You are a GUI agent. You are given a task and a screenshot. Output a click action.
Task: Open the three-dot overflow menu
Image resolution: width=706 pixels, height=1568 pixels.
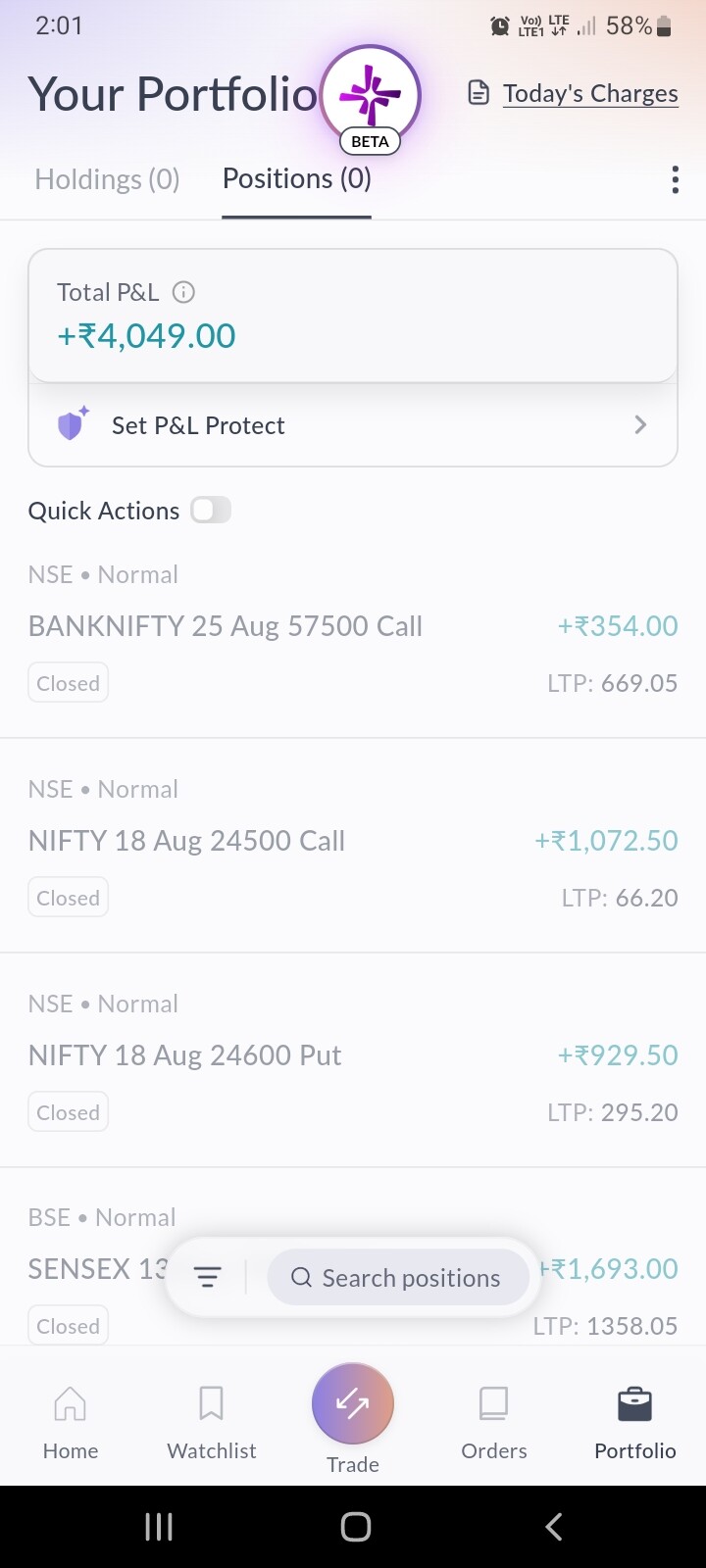[x=675, y=179]
